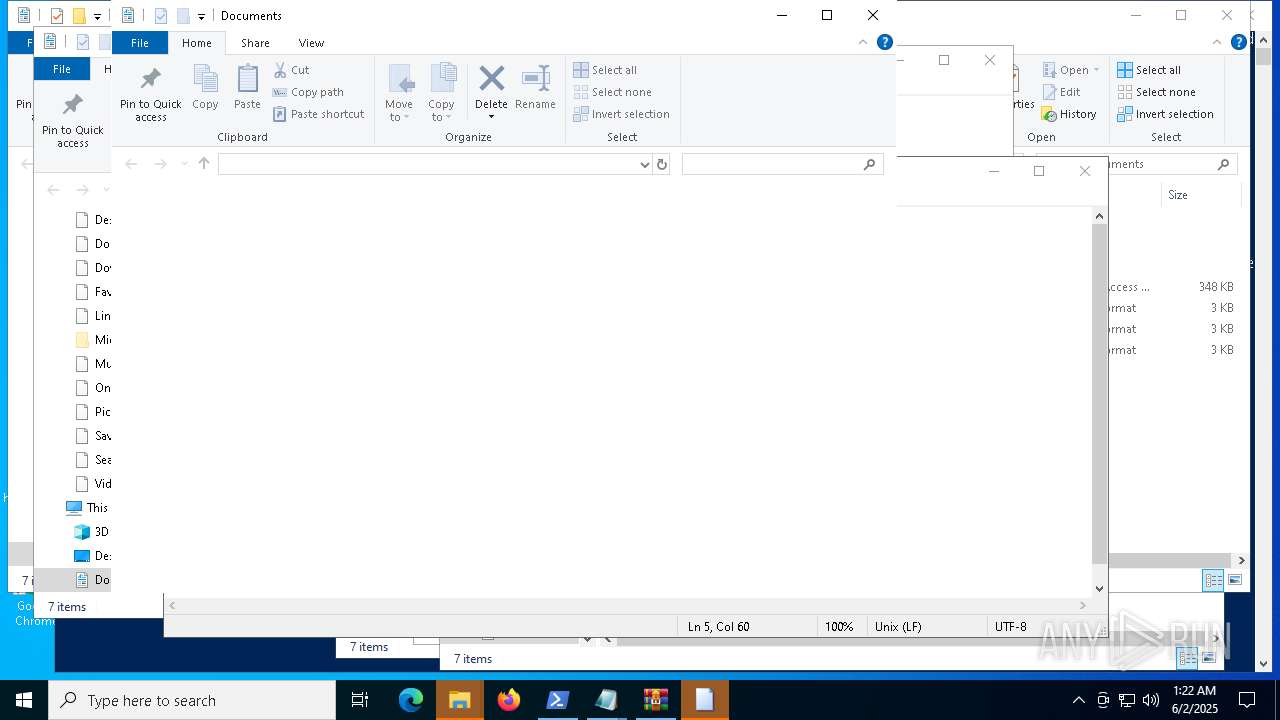Screen dimensions: 1280x720
Task: Select the This PC item in navigation tree
Action: coord(87,508)
